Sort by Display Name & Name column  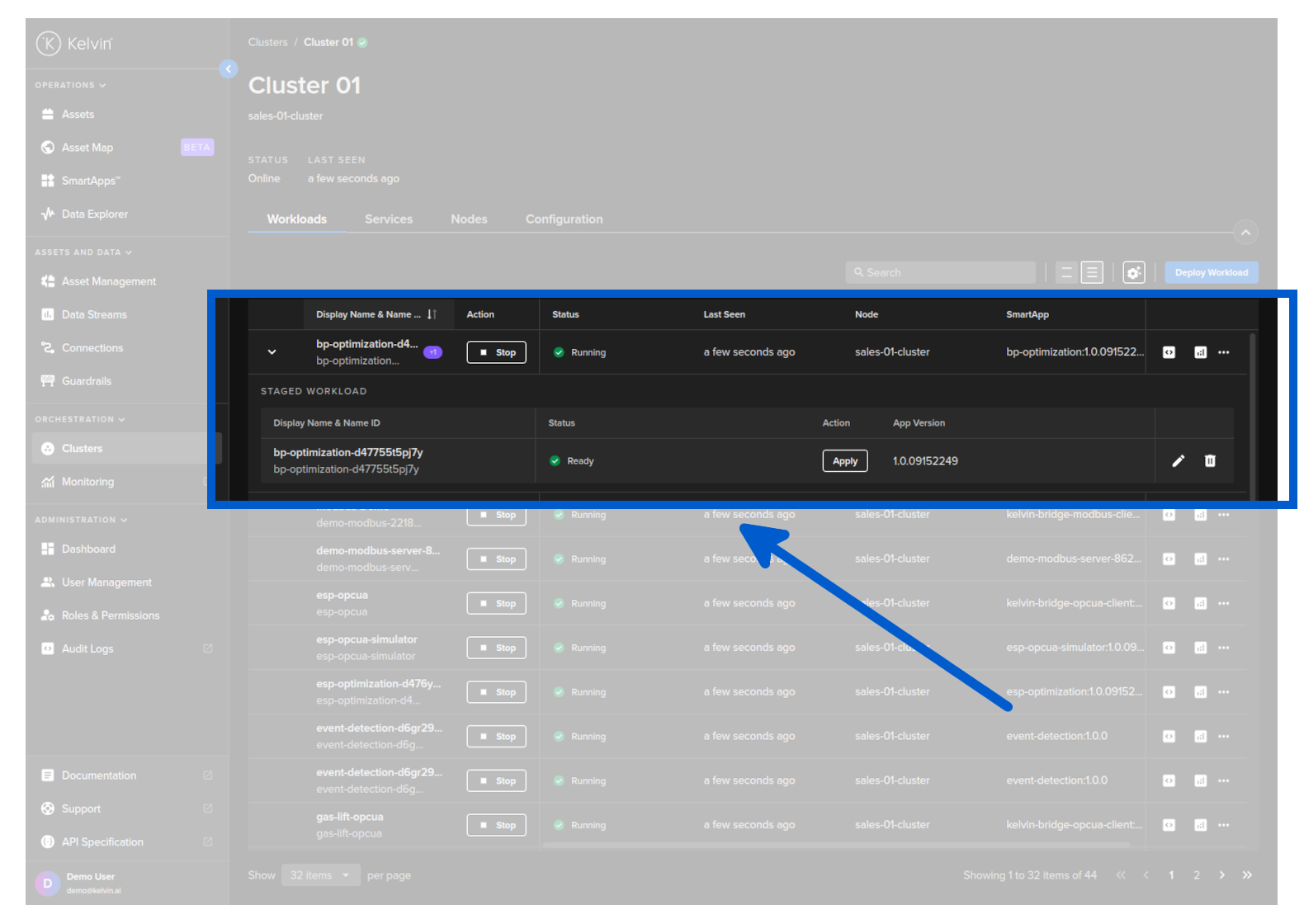[432, 314]
